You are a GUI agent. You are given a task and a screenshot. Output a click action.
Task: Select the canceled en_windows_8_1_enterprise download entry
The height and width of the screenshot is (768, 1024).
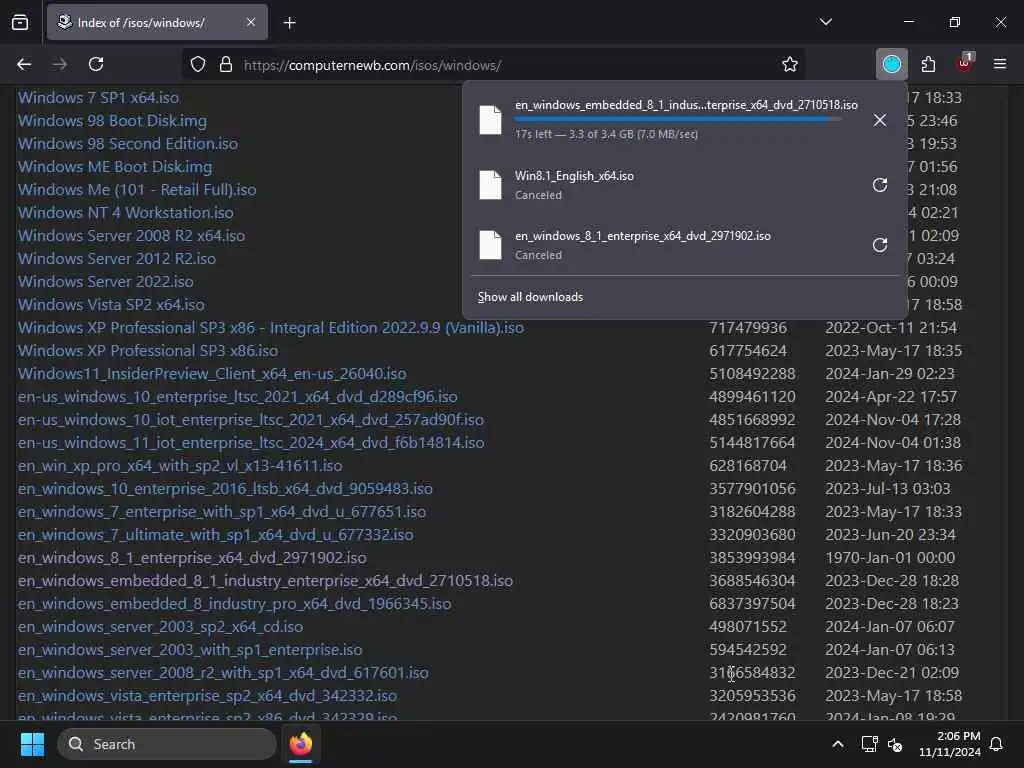(x=684, y=245)
